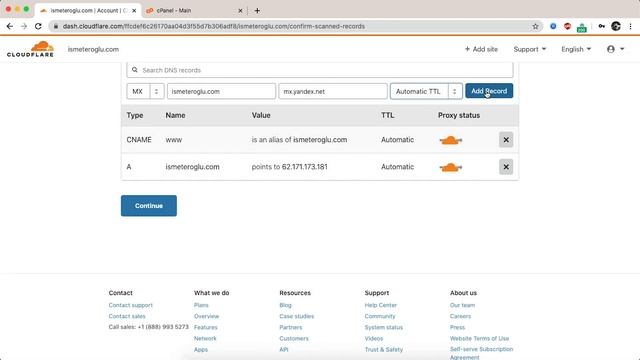Open the account user icon menu
The height and width of the screenshot is (360, 640).
[x=616, y=49]
